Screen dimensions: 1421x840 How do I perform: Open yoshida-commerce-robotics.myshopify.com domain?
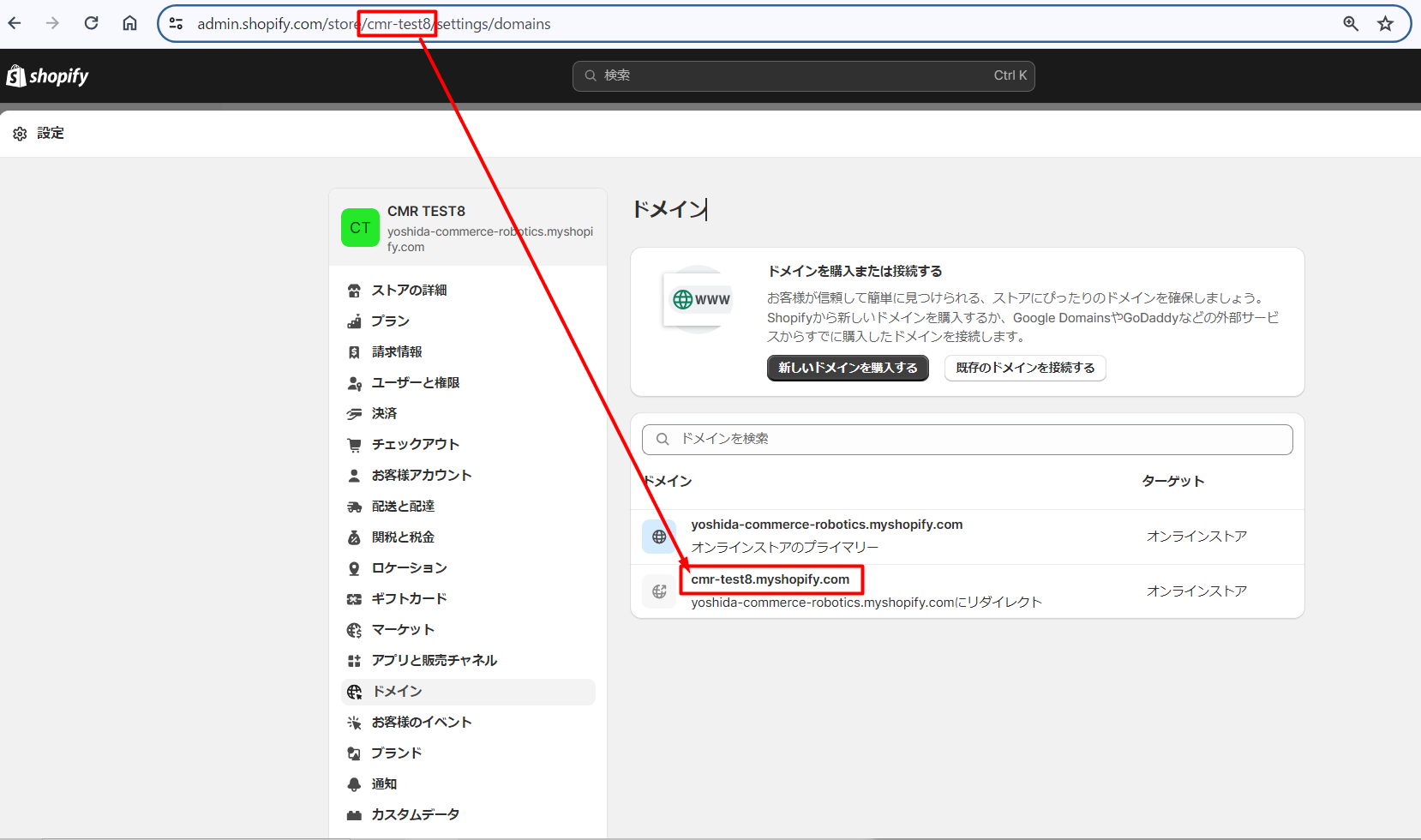[x=827, y=525]
